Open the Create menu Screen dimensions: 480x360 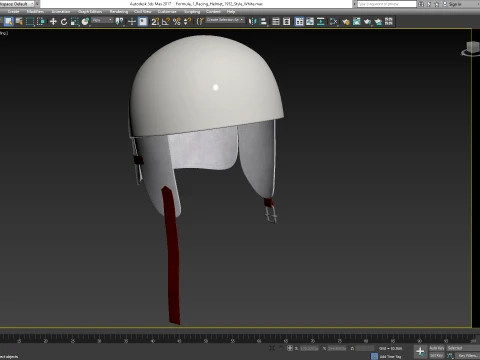pos(13,11)
